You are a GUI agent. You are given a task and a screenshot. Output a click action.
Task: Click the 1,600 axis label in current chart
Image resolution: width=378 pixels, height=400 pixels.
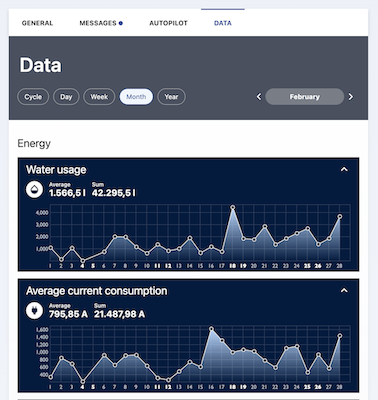coord(42,330)
